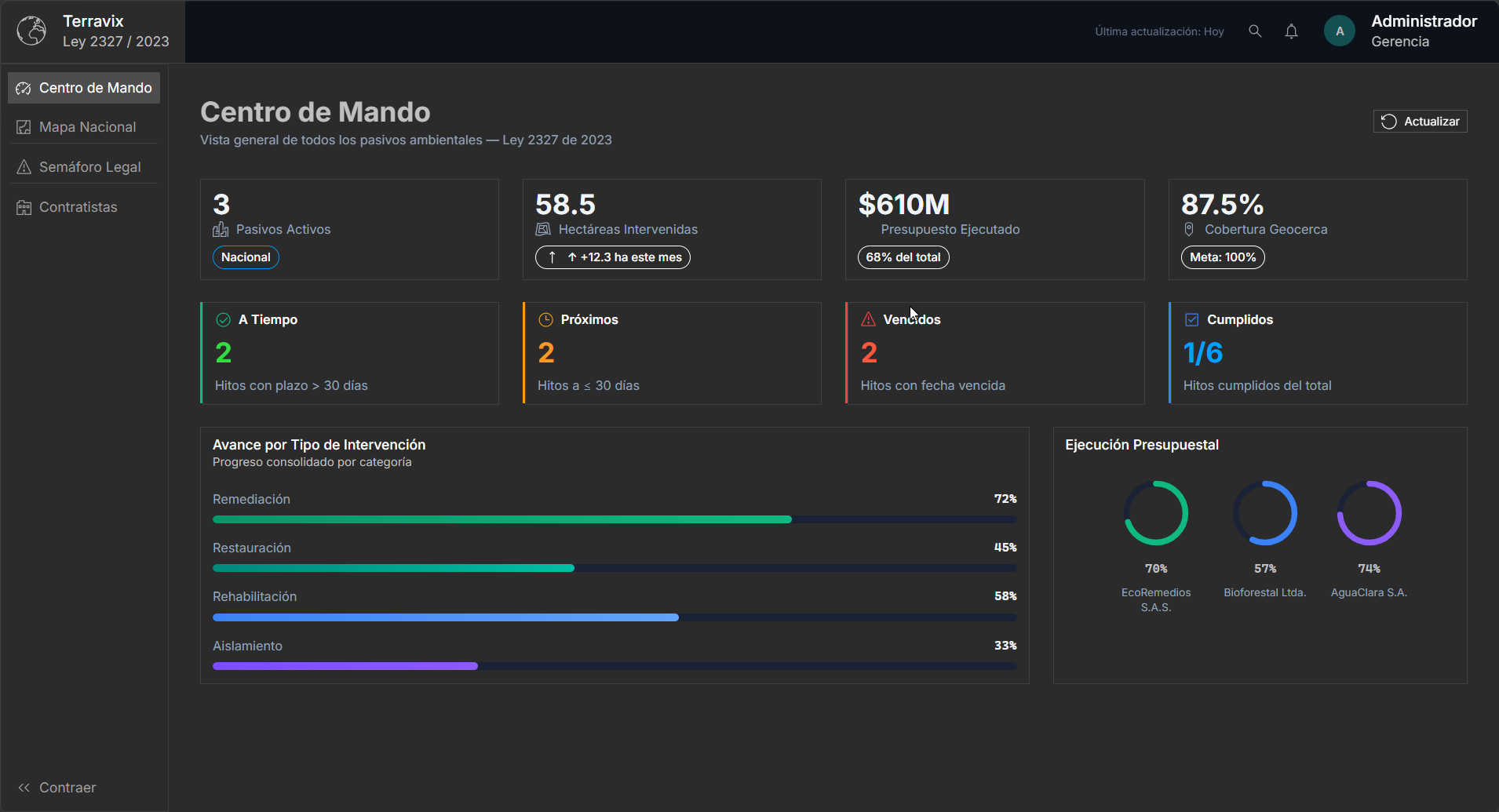Collapse the sidebar with Contraer
This screenshot has width=1499, height=812.
[x=57, y=787]
